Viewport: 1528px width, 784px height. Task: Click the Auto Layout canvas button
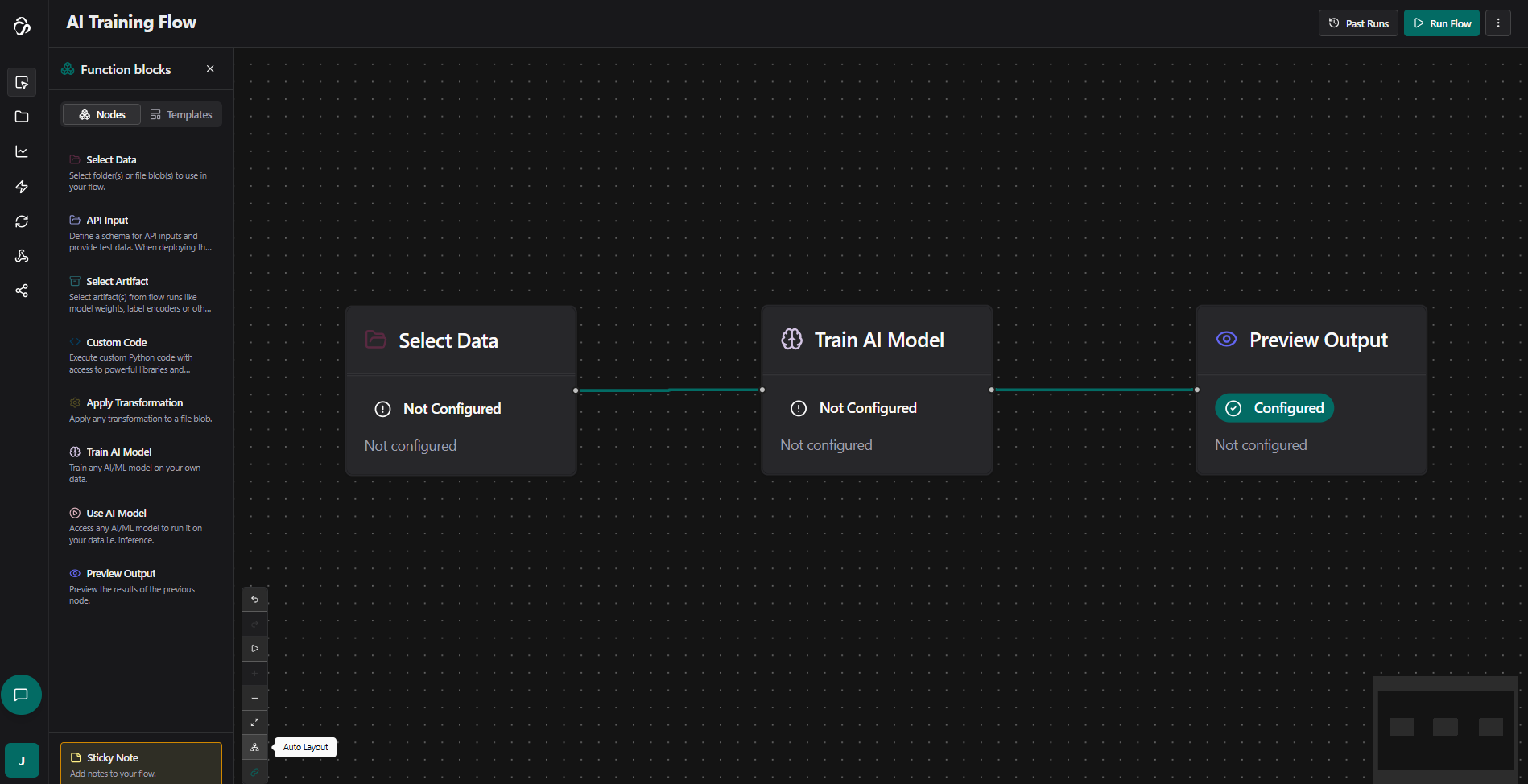tap(254, 747)
